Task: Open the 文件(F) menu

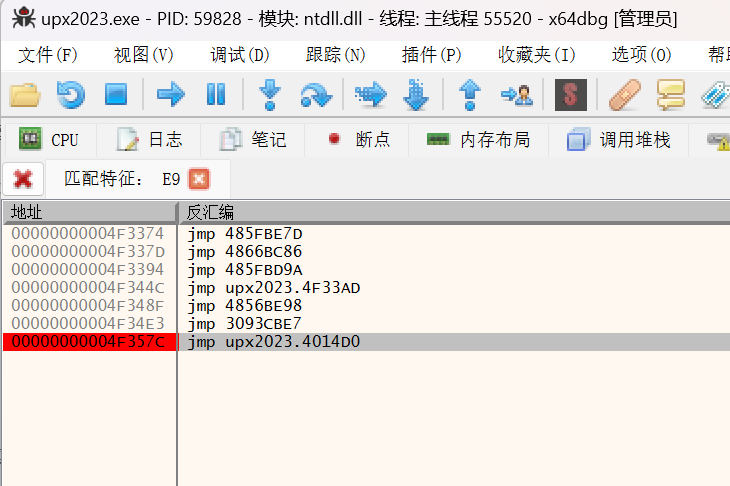Action: [47, 55]
